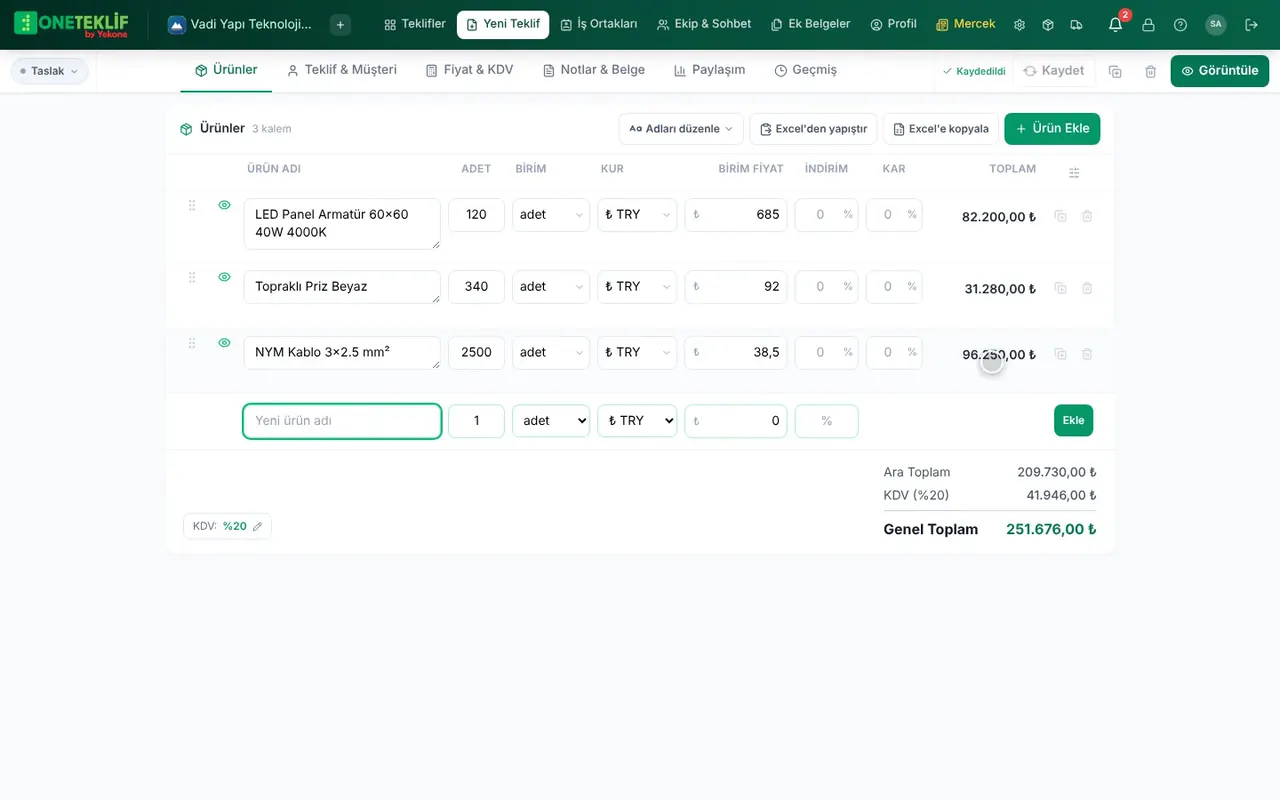
Task: Go to Teklifler in top navigation
Action: [415, 24]
